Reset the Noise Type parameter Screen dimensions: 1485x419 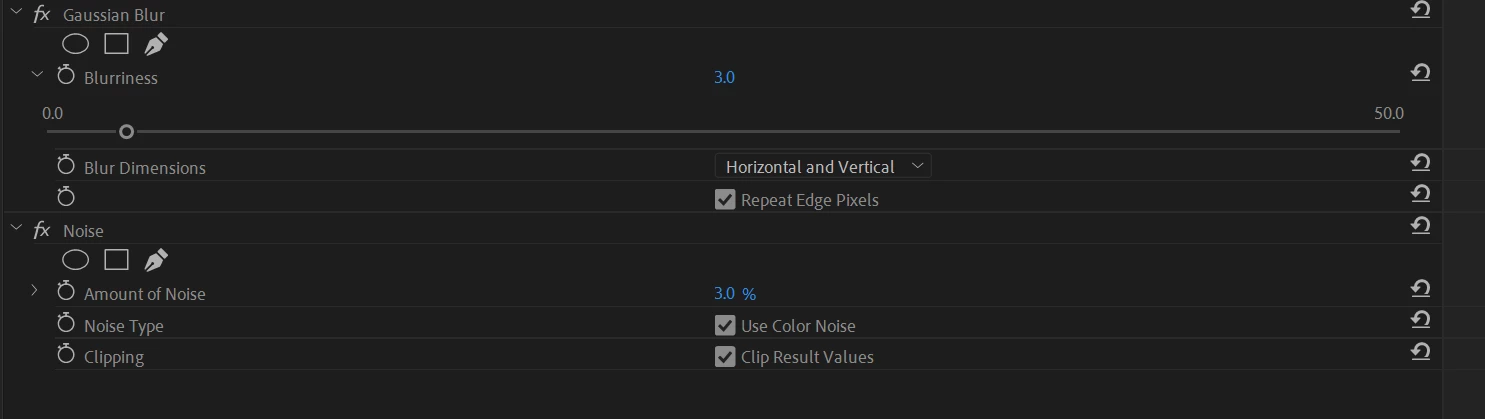(x=1419, y=320)
